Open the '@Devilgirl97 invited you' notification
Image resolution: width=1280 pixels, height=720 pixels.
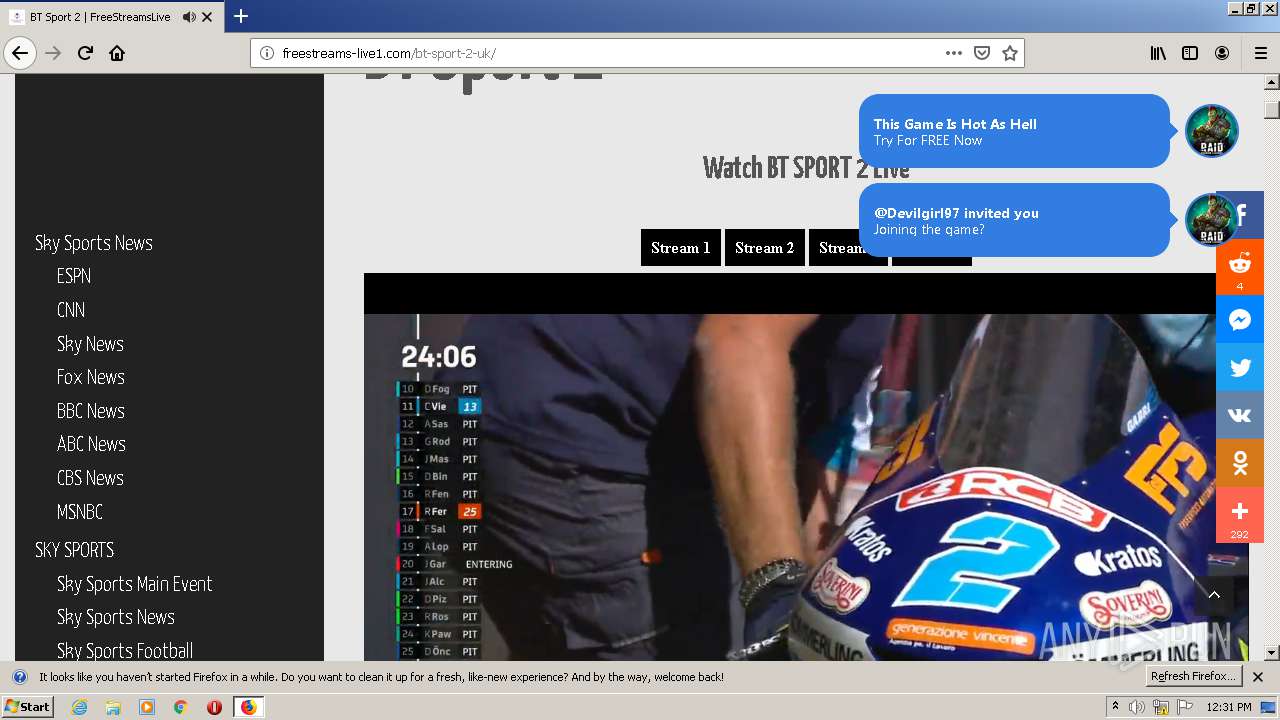point(1014,220)
